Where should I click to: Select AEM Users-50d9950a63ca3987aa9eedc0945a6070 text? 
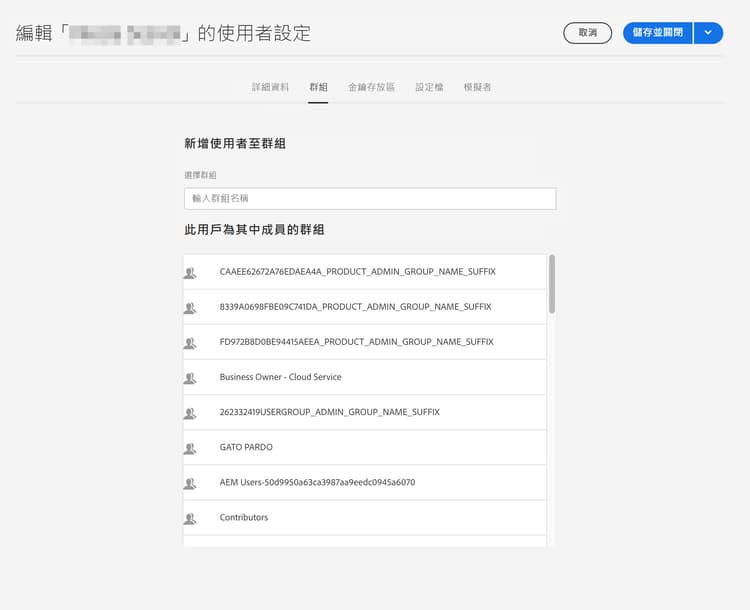pyautogui.click(x=317, y=482)
